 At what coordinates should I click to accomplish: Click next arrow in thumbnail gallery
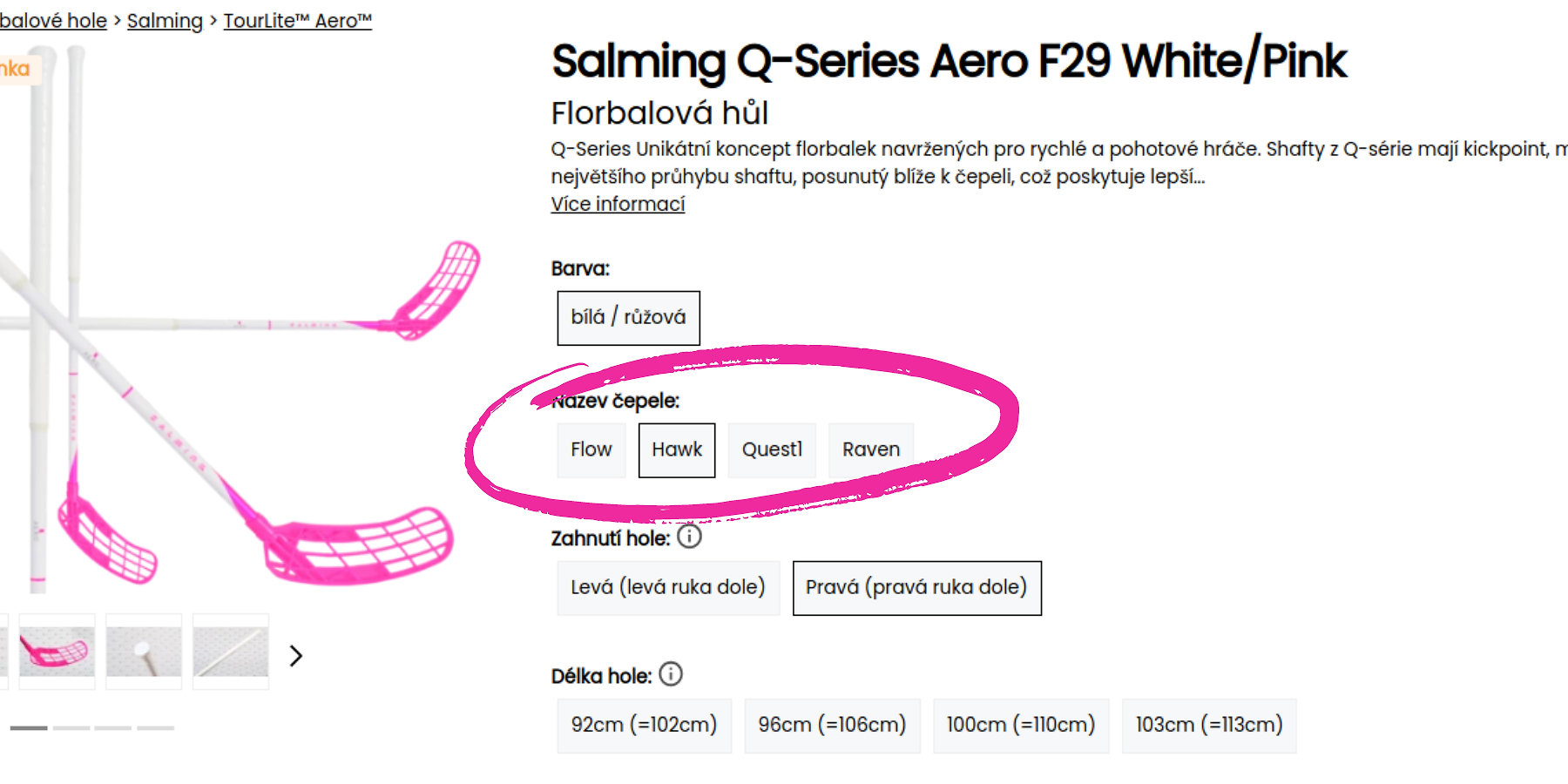tap(296, 656)
